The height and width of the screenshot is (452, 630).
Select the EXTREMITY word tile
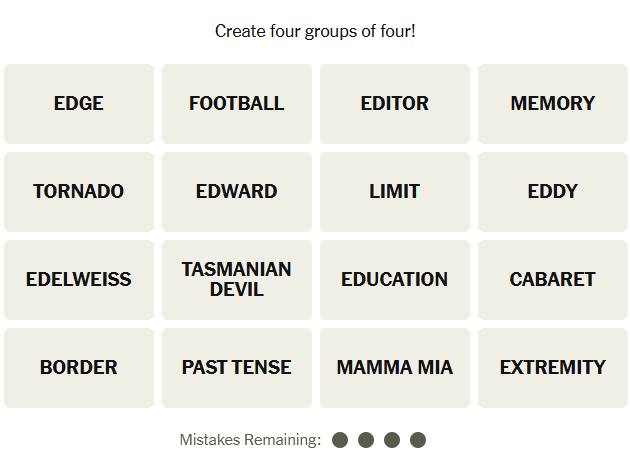553,368
